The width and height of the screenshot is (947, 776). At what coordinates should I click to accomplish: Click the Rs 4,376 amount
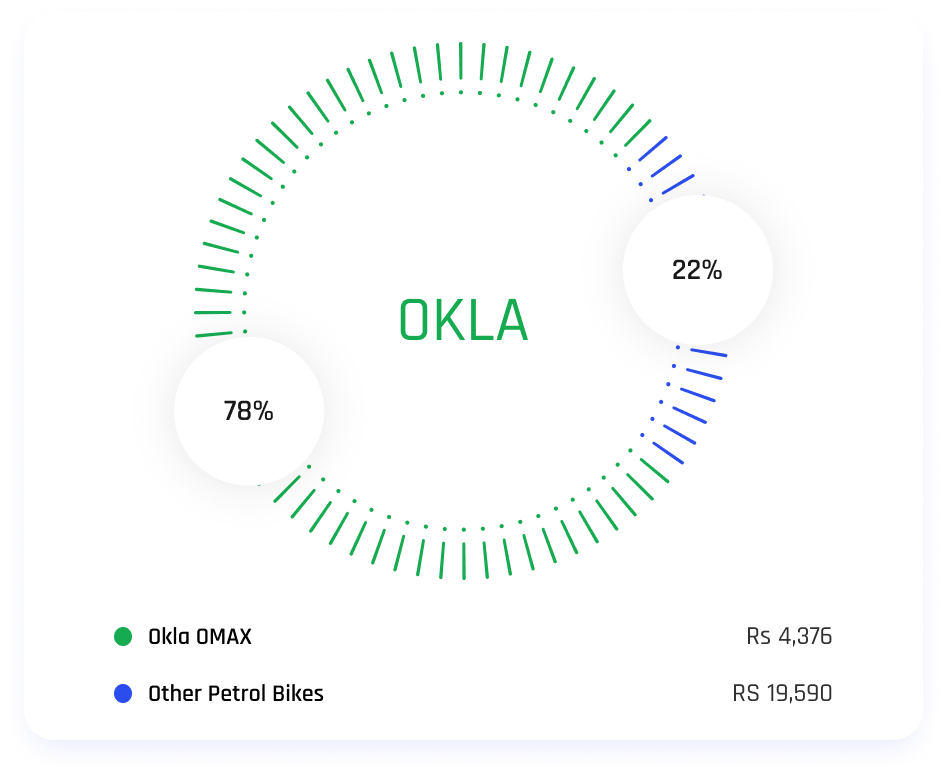pos(788,636)
